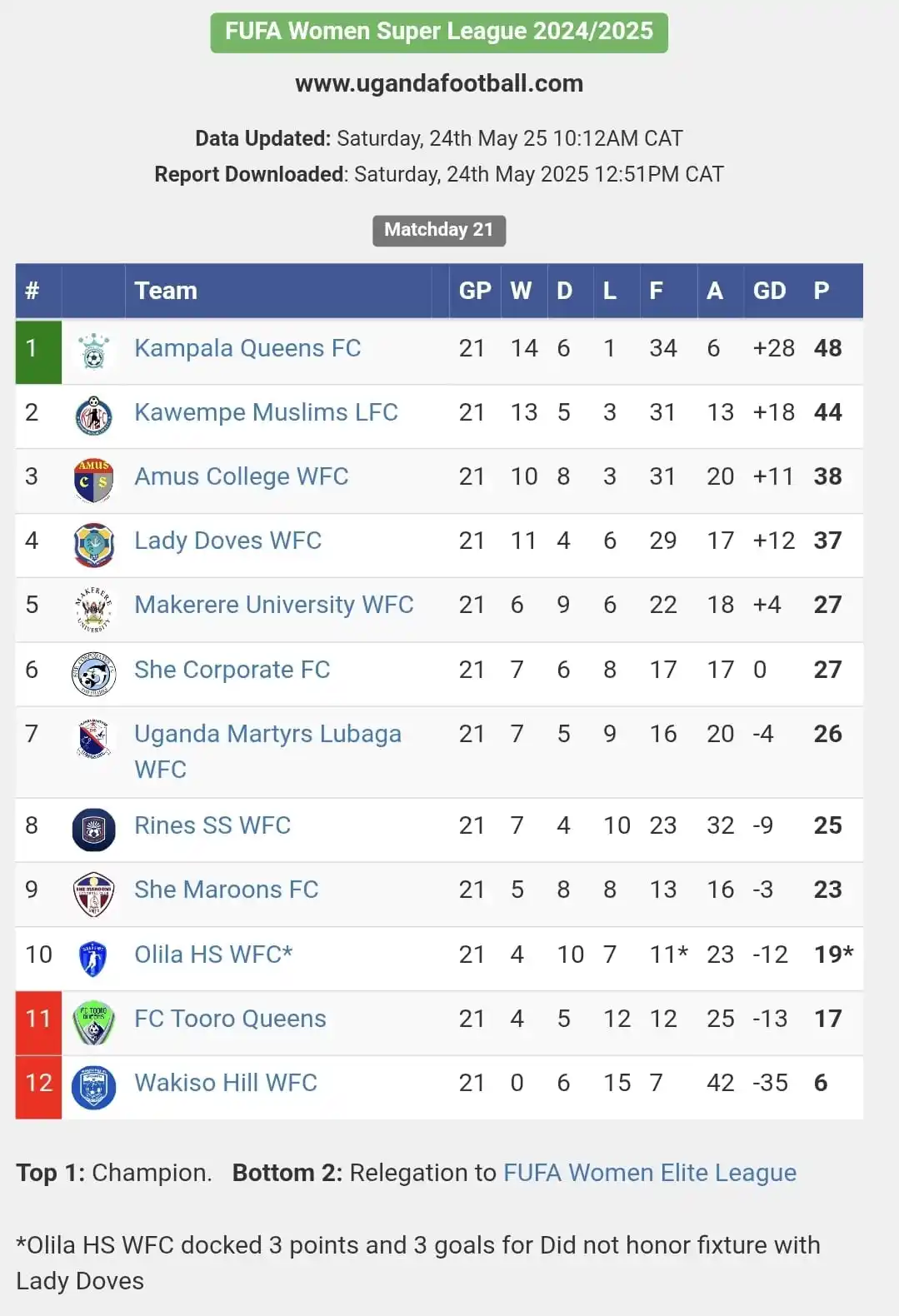The width and height of the screenshot is (899, 1316).
Task: Click the She Corporate FC round logo
Action: tap(93, 674)
